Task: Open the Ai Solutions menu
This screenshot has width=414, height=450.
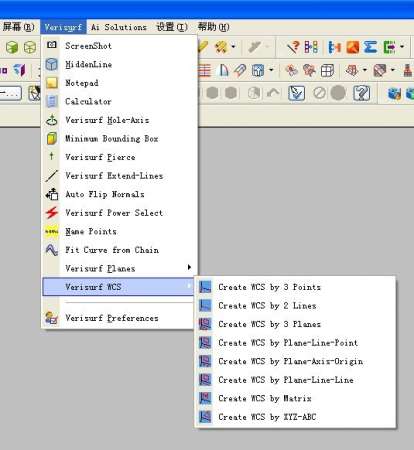Action: point(119,27)
